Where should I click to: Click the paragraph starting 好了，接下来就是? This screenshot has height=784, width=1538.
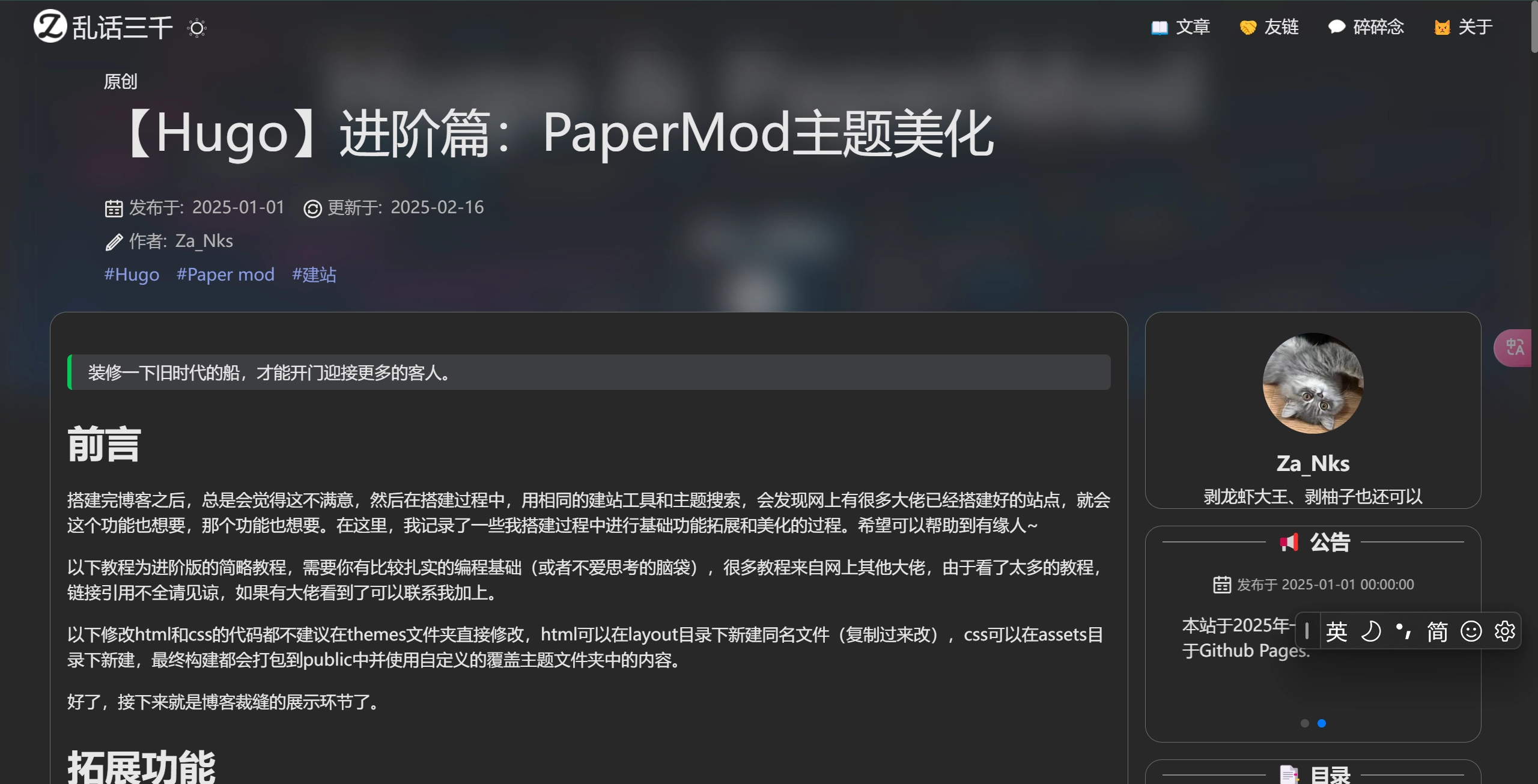(225, 702)
